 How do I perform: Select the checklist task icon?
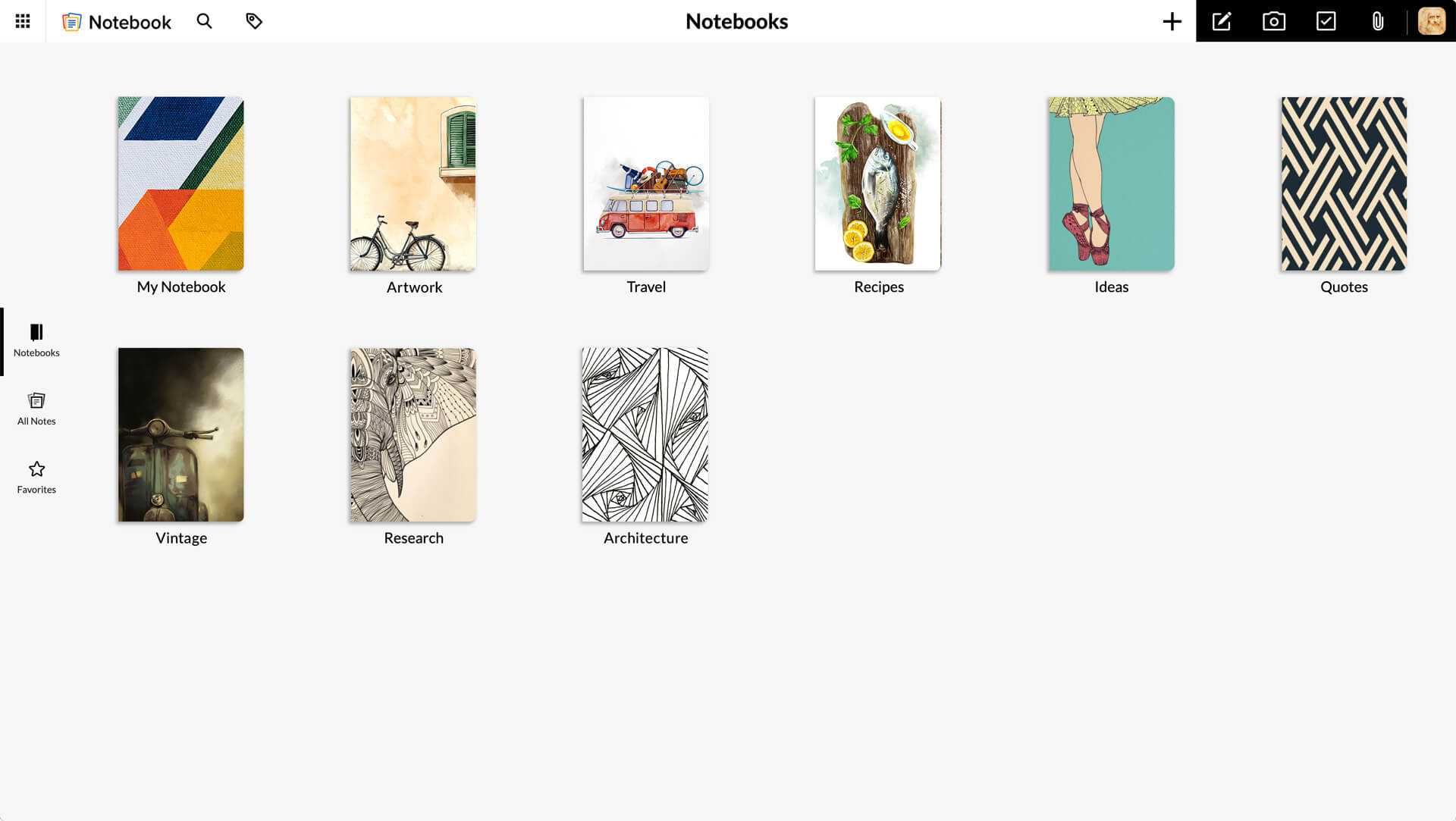(1325, 21)
